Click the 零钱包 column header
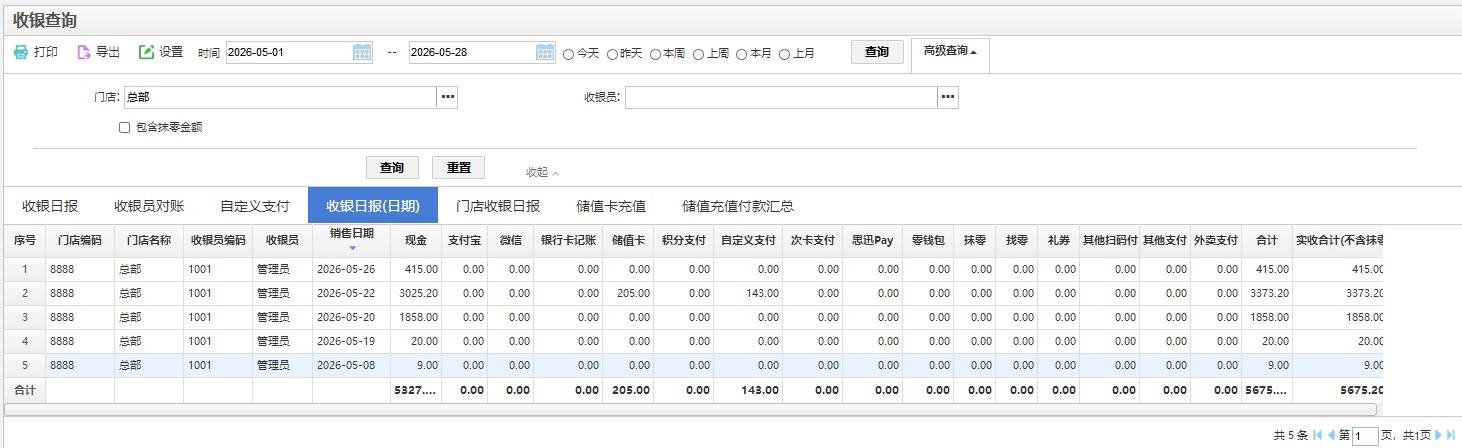 click(x=928, y=240)
